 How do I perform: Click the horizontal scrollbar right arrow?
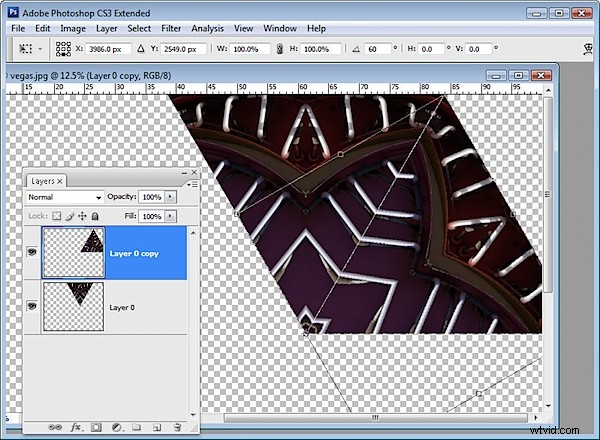click(x=535, y=417)
